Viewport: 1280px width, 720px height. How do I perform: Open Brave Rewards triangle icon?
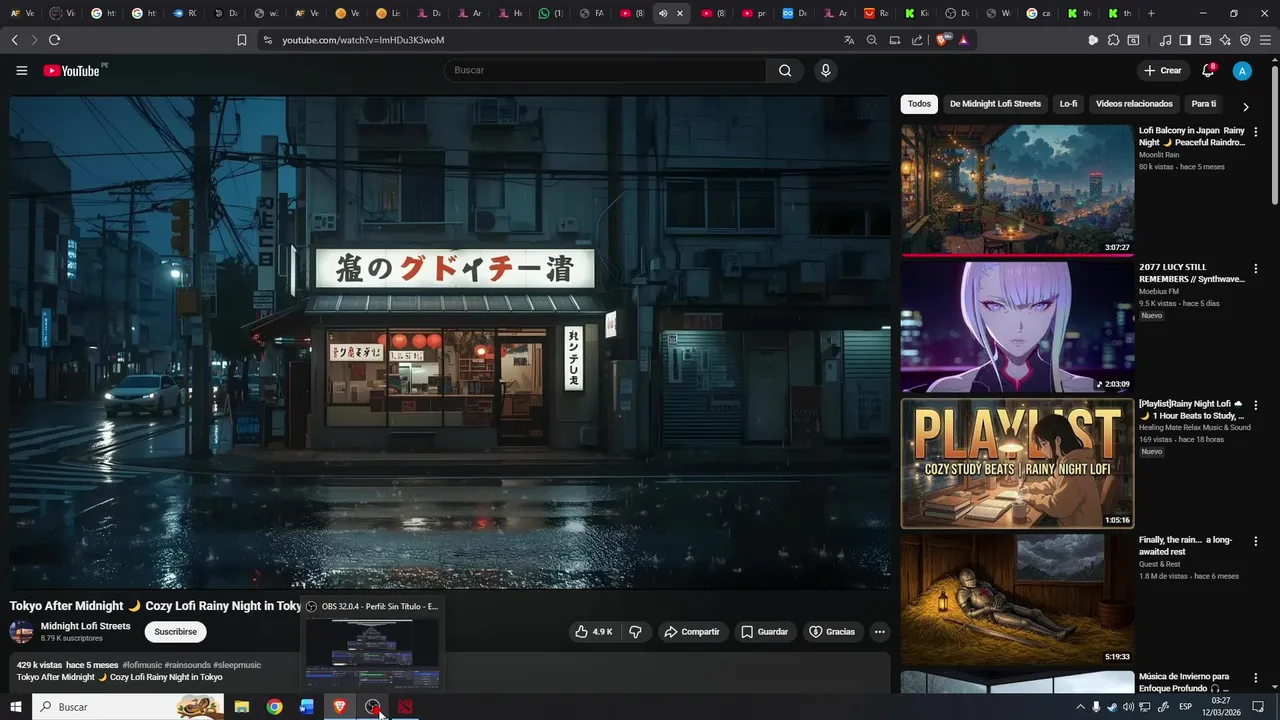pos(963,40)
